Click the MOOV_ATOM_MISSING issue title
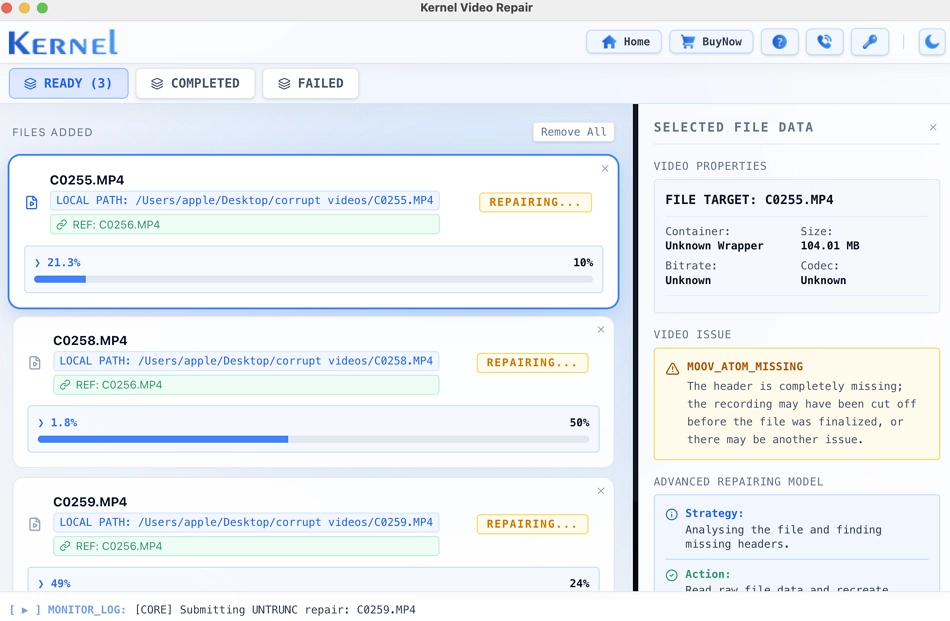The height and width of the screenshot is (621, 950). [745, 367]
